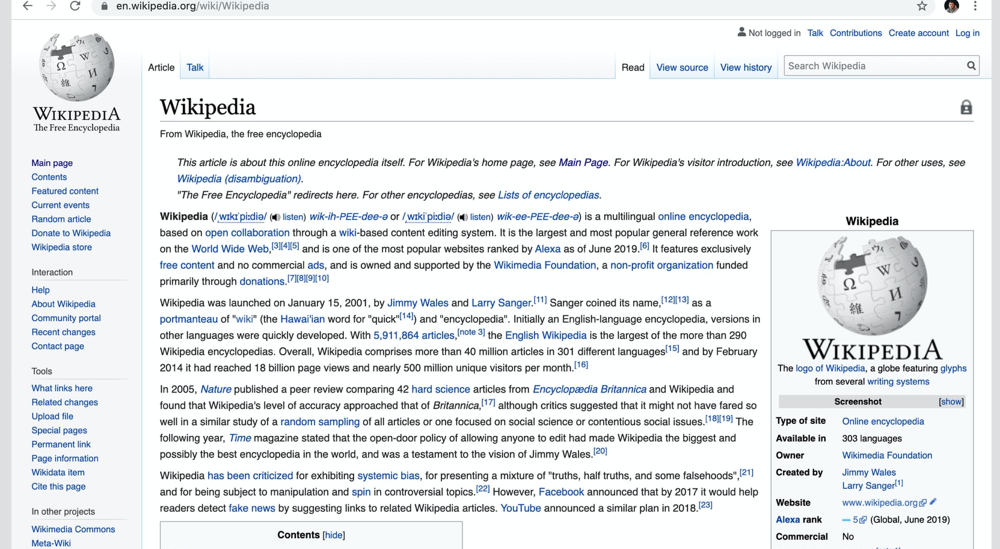Open Encyclopædia Britannica link
The height and width of the screenshot is (549, 1000).
pyautogui.click(x=589, y=390)
